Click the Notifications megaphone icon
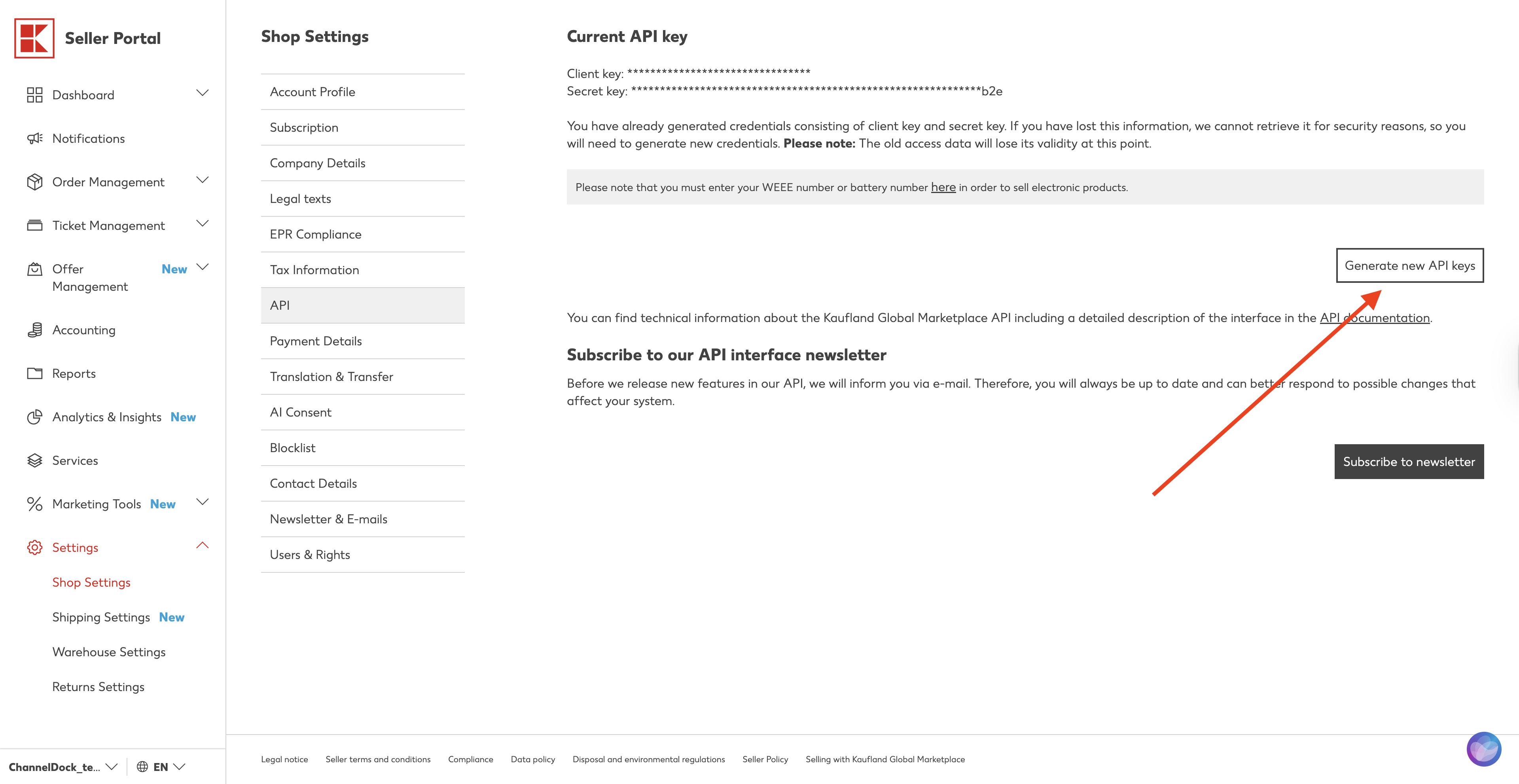The height and width of the screenshot is (784, 1519). [35, 138]
